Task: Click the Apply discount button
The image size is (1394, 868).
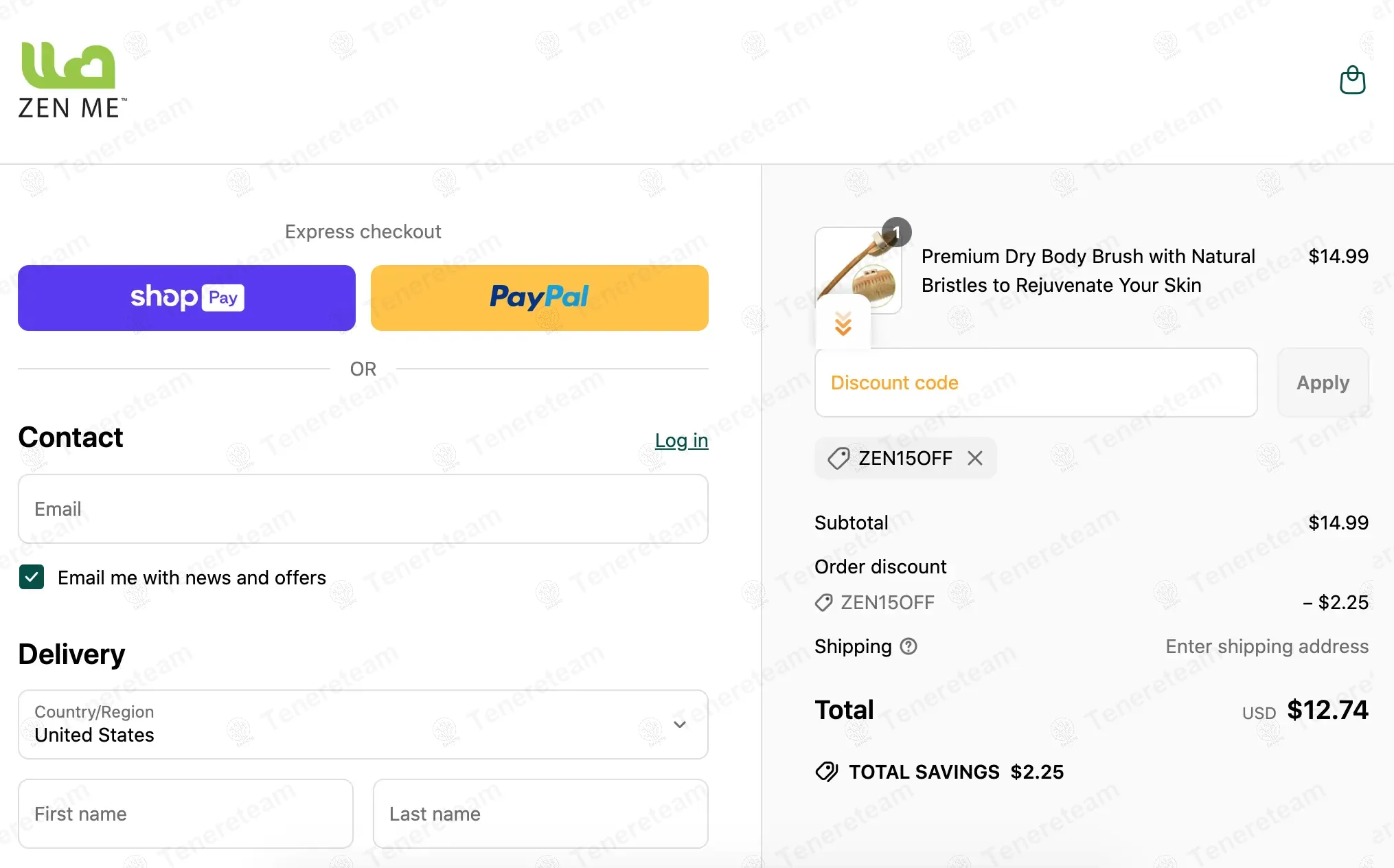Action: click(x=1323, y=382)
